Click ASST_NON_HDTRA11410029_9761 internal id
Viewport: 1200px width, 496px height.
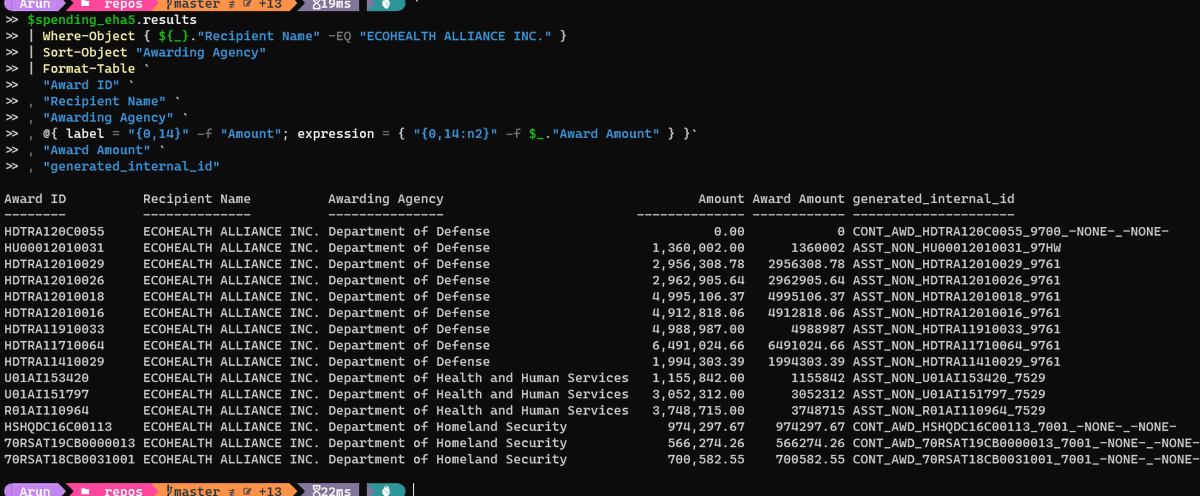coord(956,361)
